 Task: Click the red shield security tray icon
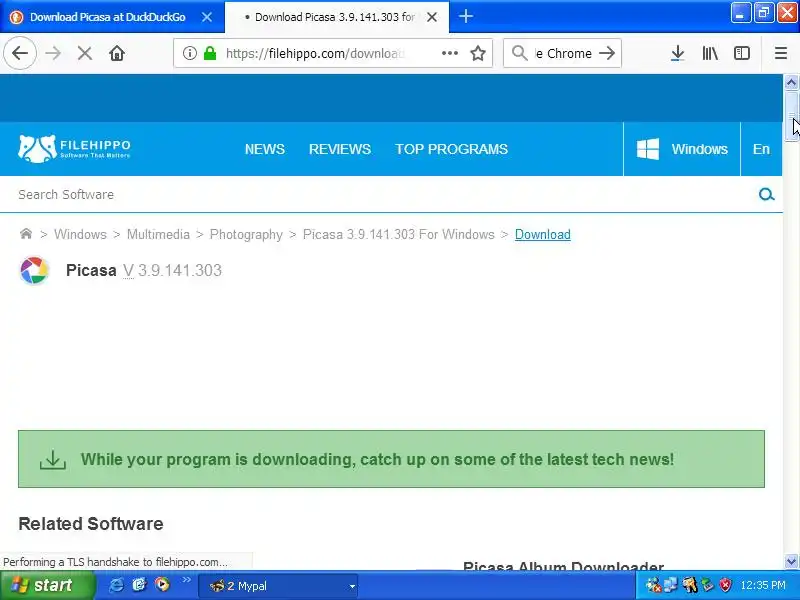click(726, 585)
